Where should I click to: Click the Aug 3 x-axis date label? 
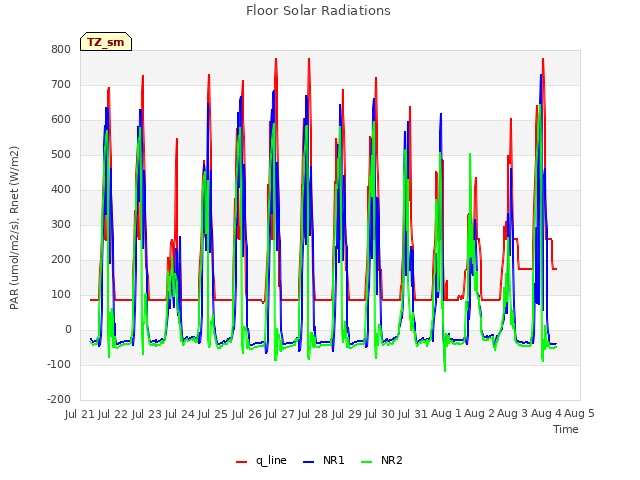[x=513, y=414]
